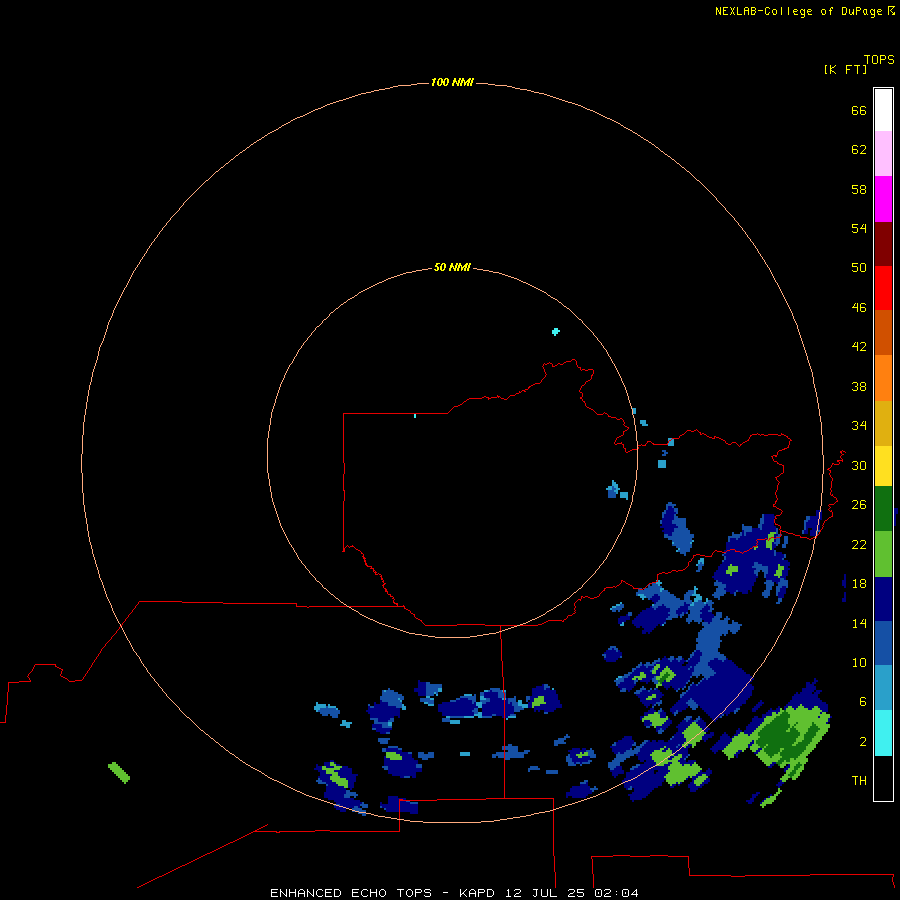Click the 38 legend value

[859, 386]
